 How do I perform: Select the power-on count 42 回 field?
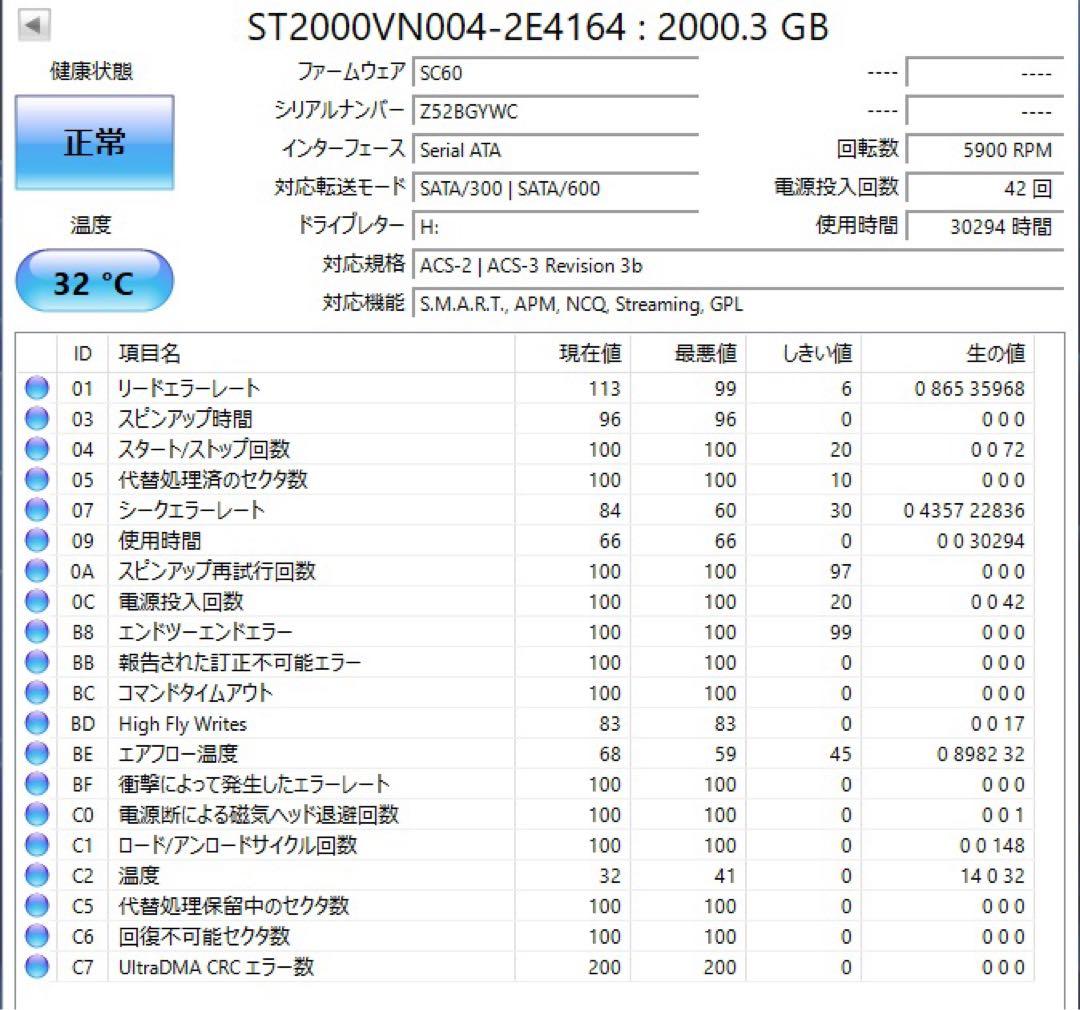(x=985, y=188)
